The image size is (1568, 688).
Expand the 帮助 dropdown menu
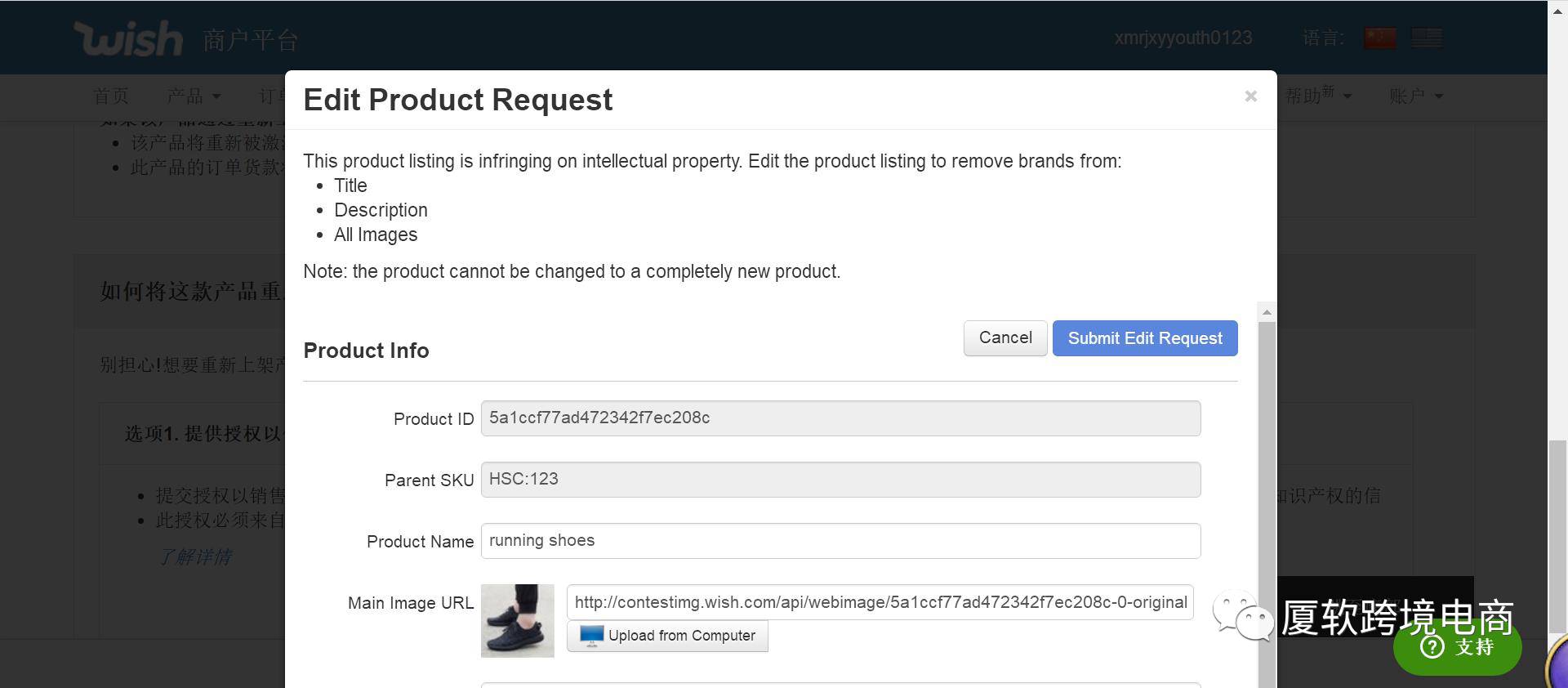click(1317, 96)
